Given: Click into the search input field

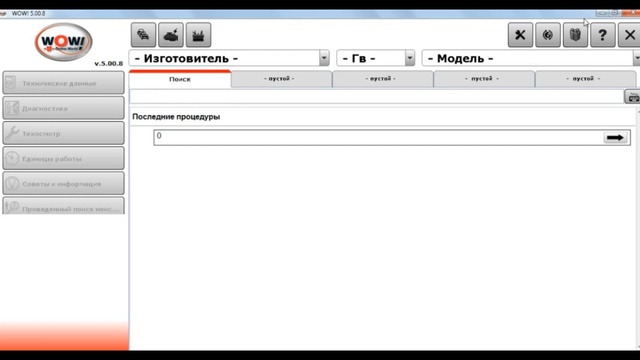Looking at the screenshot, I should point(376,97).
